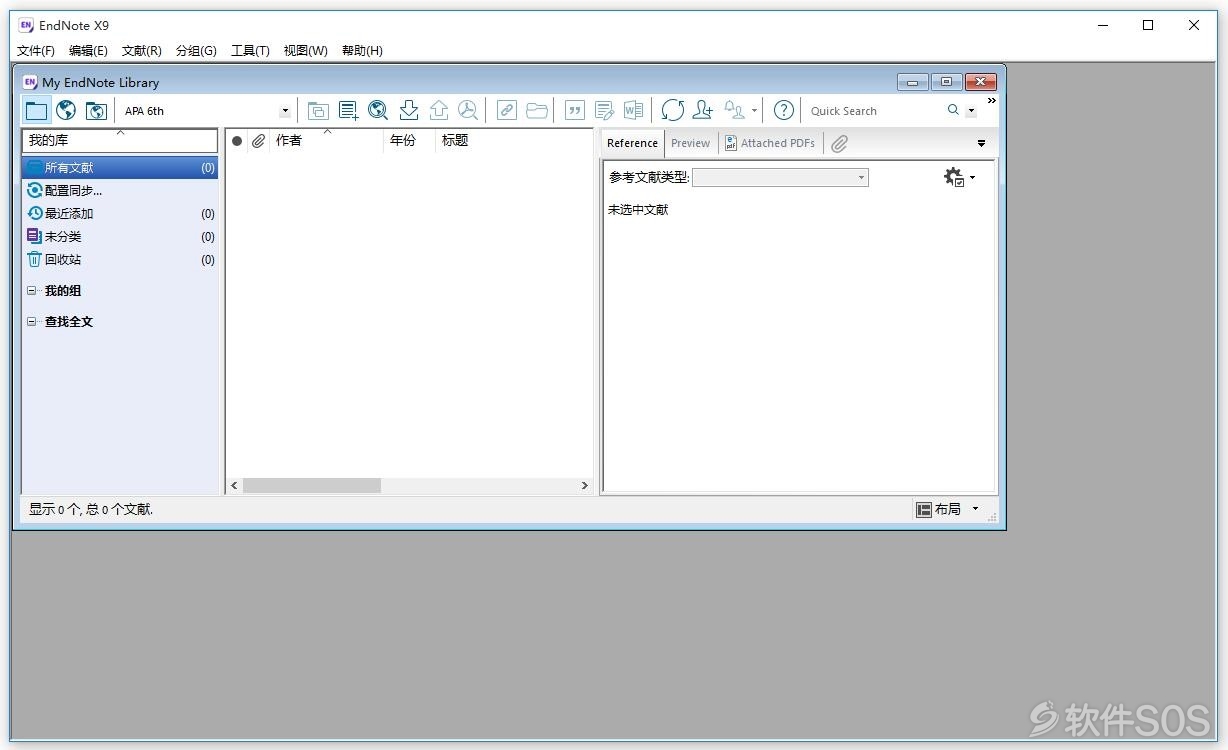1228x750 pixels.
Task: Click the Copy to Local Library icon
Action: [x=318, y=111]
